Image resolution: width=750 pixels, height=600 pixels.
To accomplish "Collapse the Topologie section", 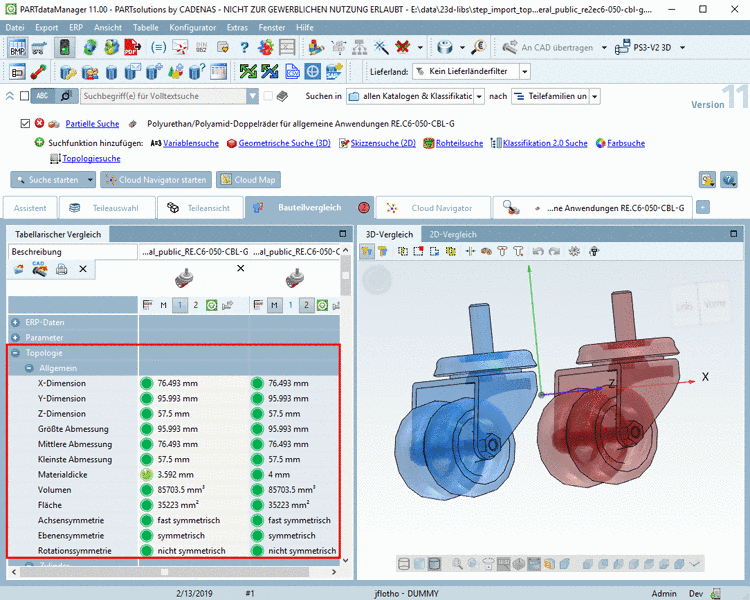I will coord(15,353).
